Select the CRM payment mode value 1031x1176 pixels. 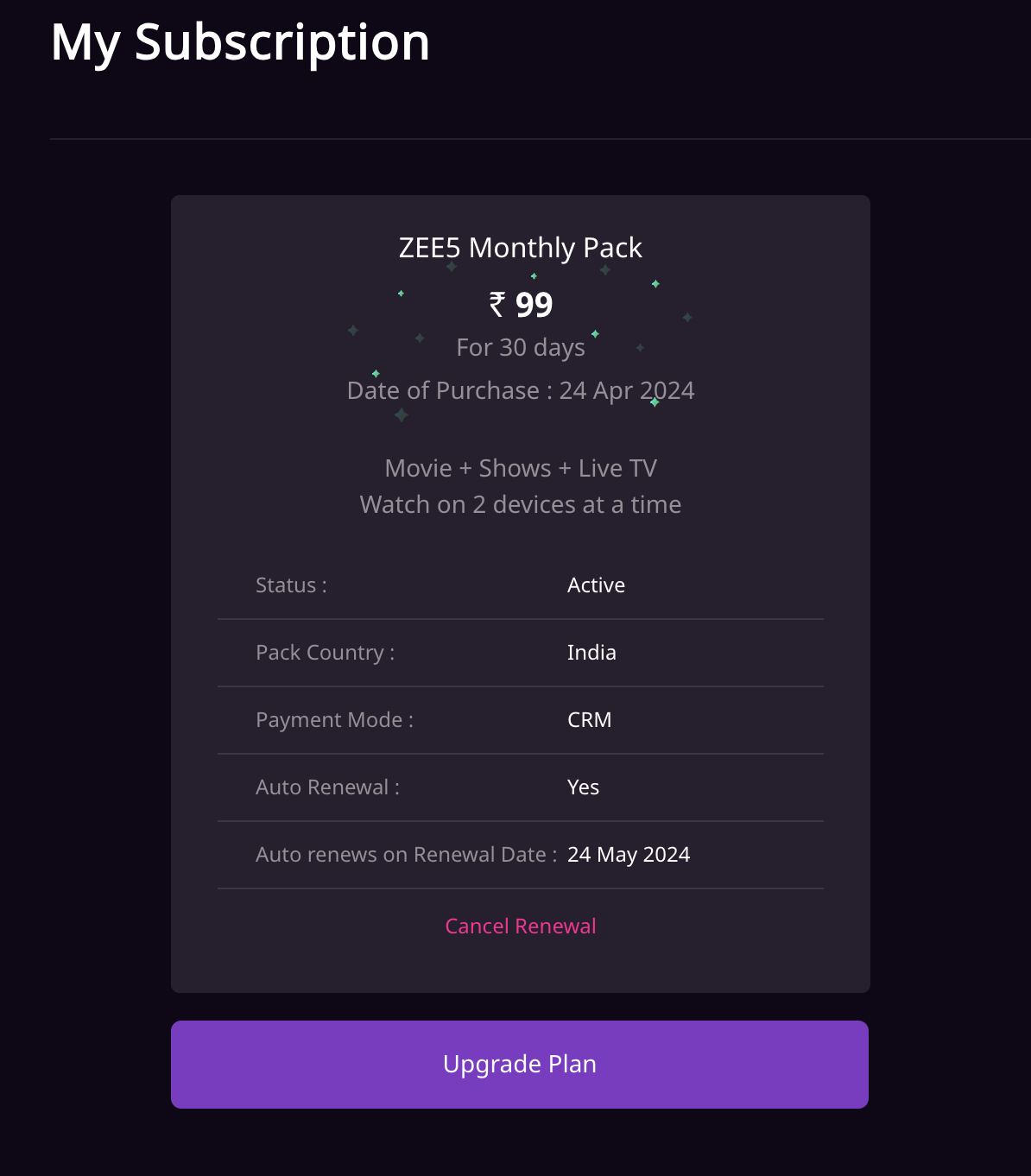(x=589, y=720)
